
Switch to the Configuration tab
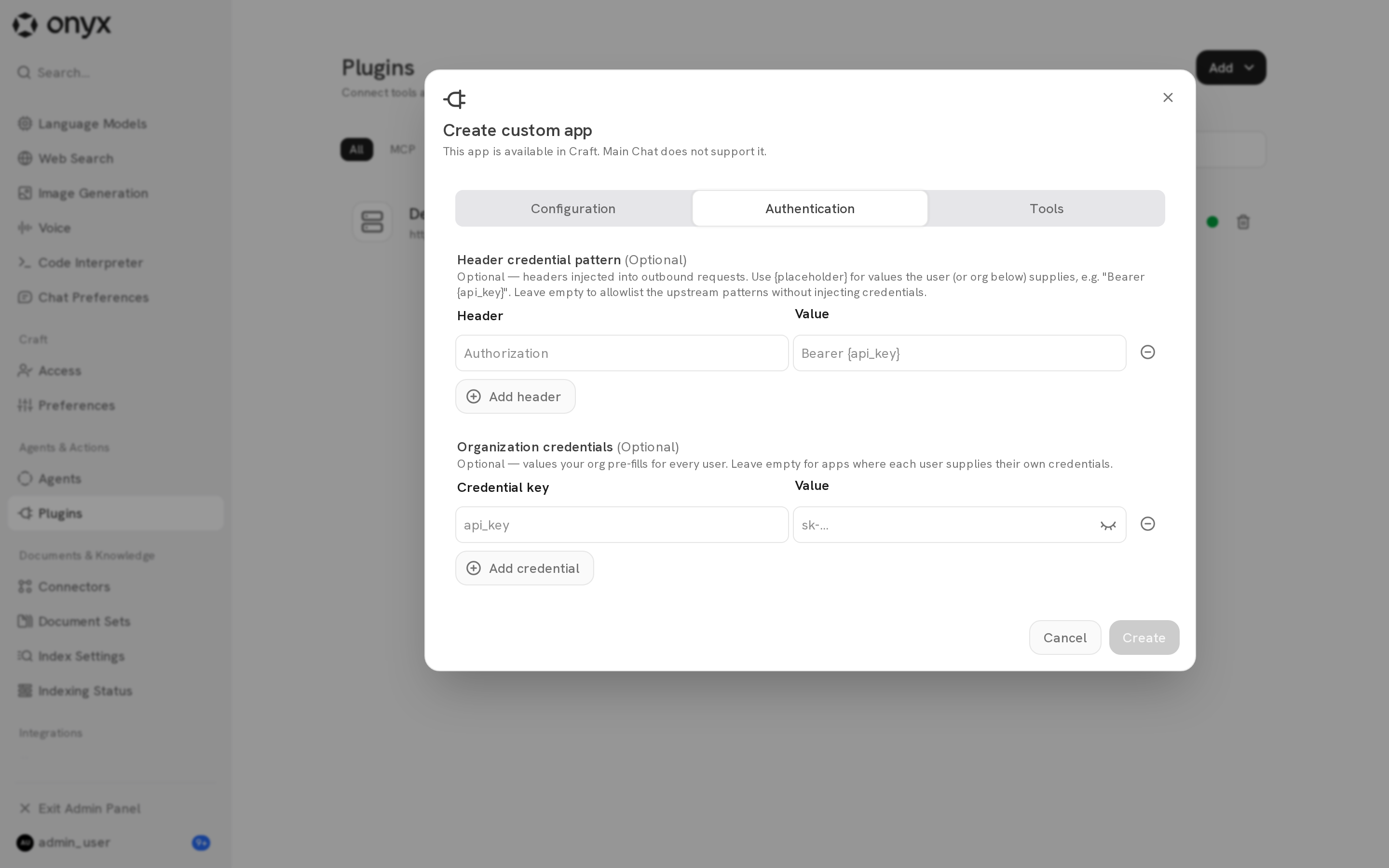[x=573, y=208]
